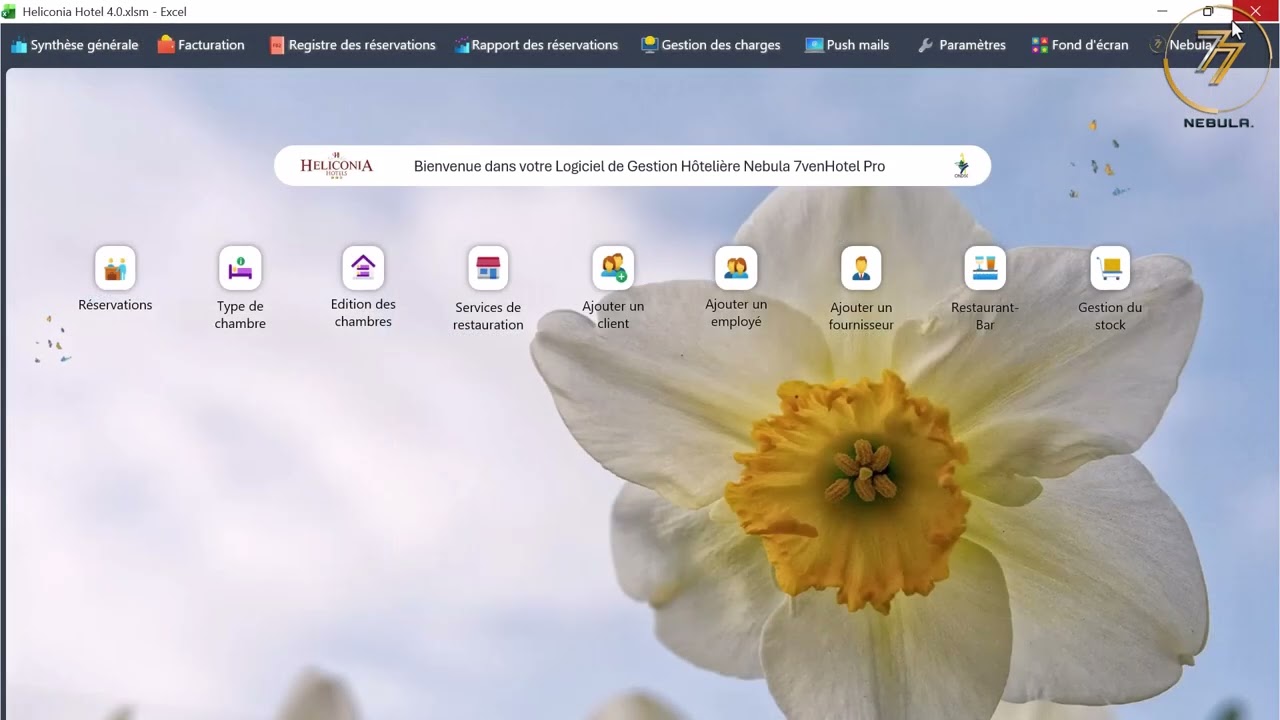Open the Paramètres menu
1280x720 pixels.
(962, 45)
